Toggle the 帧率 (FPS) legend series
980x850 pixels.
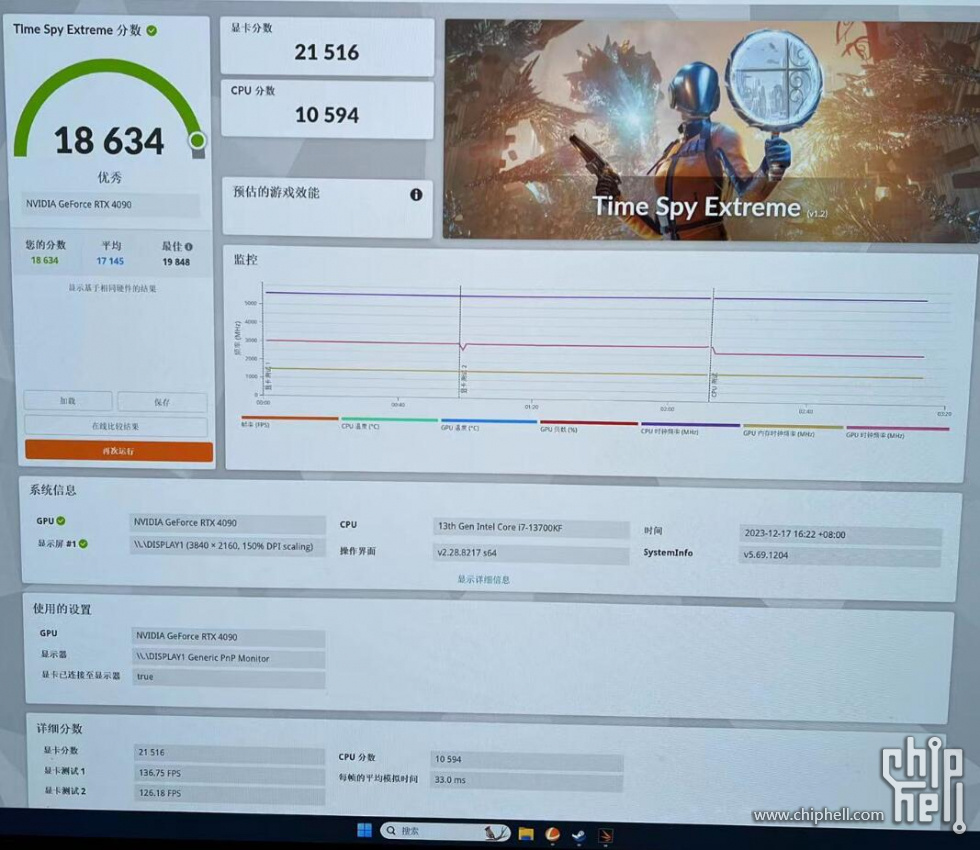tap(289, 421)
